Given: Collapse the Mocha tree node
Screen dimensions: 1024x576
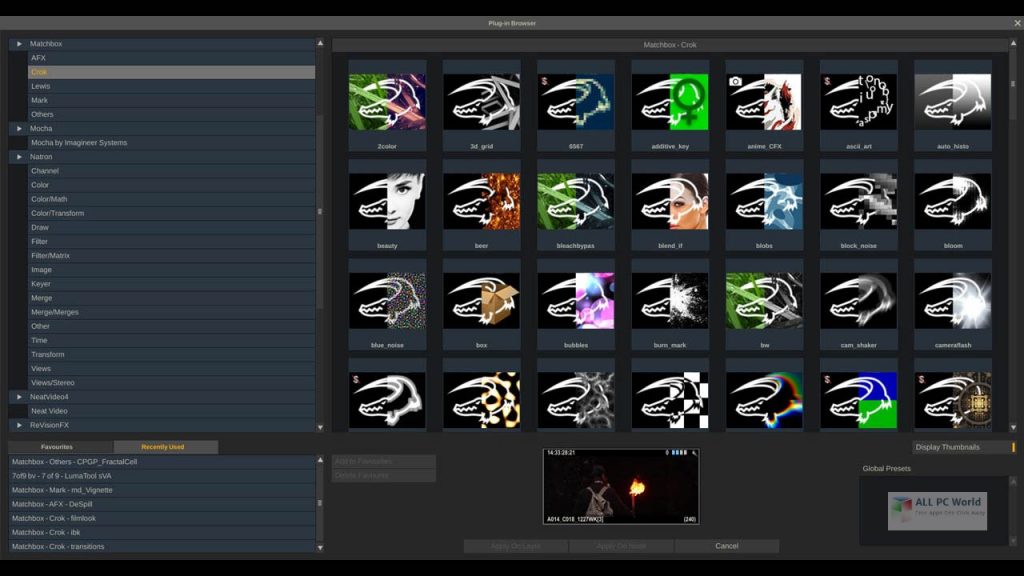Looking at the screenshot, I should coord(19,129).
